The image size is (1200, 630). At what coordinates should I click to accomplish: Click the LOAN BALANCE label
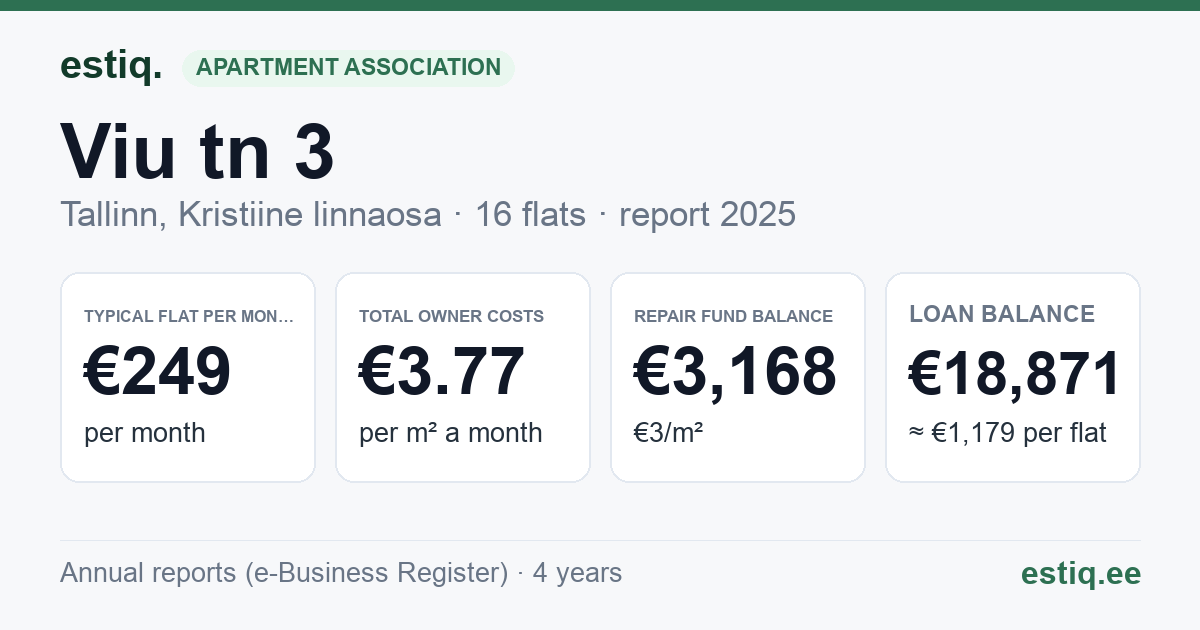pyautogui.click(x=1002, y=314)
